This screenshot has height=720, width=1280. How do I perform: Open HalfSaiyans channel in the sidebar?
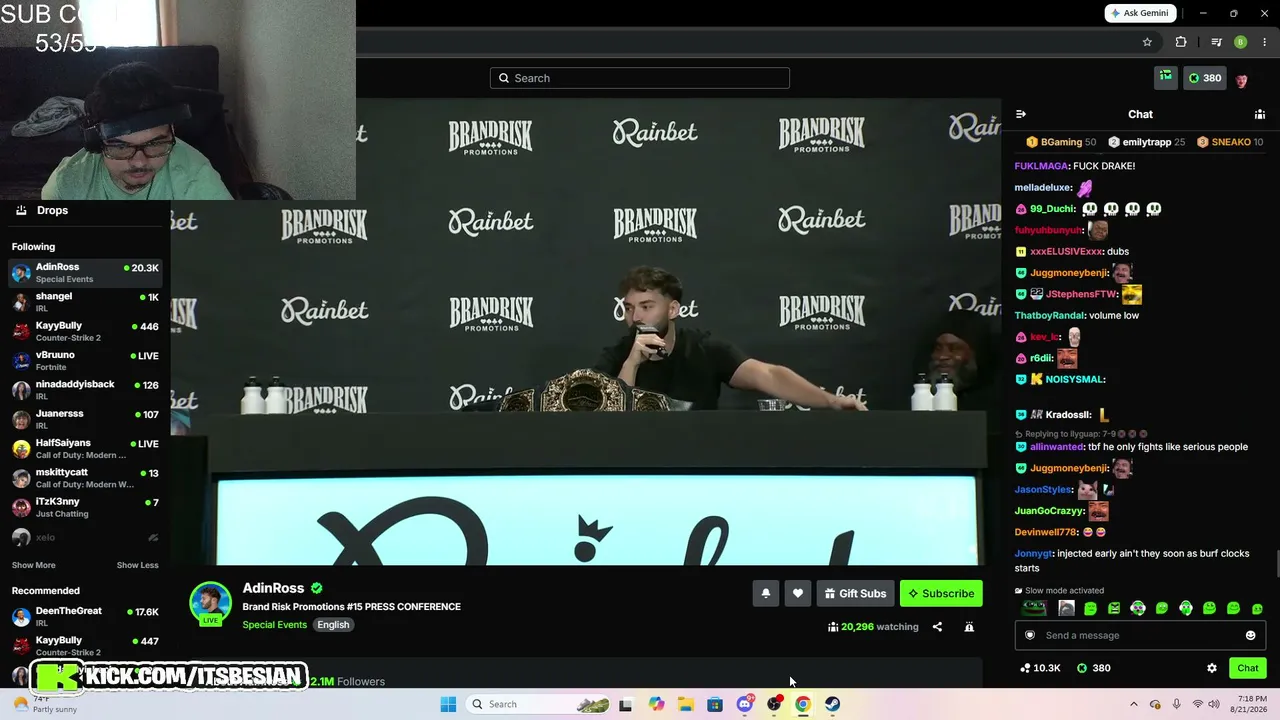[x=85, y=448]
